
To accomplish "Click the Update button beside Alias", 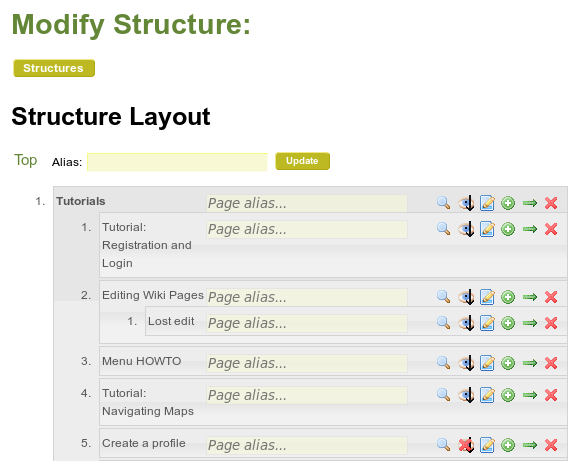I will click(x=303, y=161).
